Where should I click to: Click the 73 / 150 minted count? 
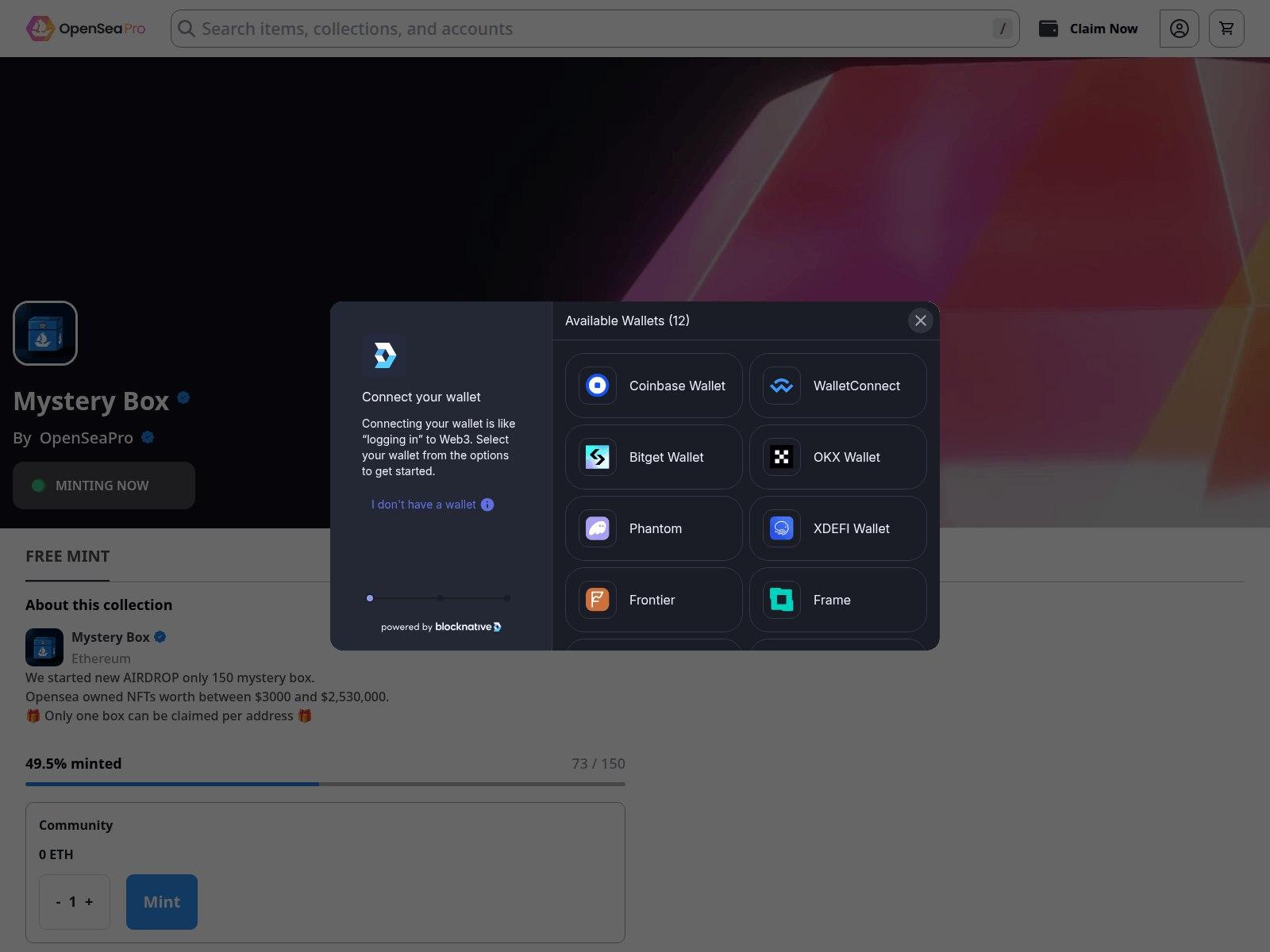(x=598, y=764)
